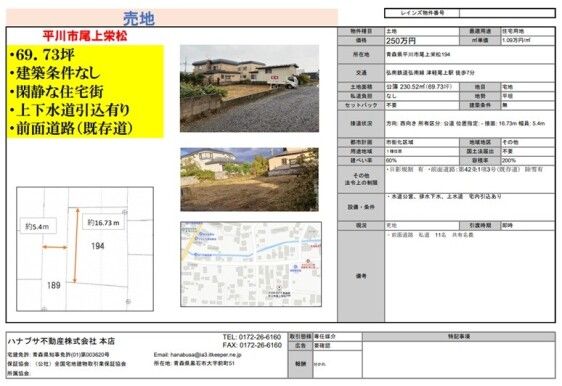
Task: Click company name 'ハナブサ不動産株式会社 本店'
Action: pos(61,341)
